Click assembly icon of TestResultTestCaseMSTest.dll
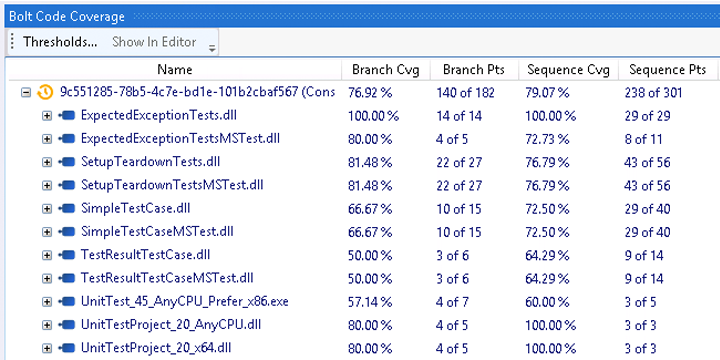The height and width of the screenshot is (360, 720). (67, 278)
